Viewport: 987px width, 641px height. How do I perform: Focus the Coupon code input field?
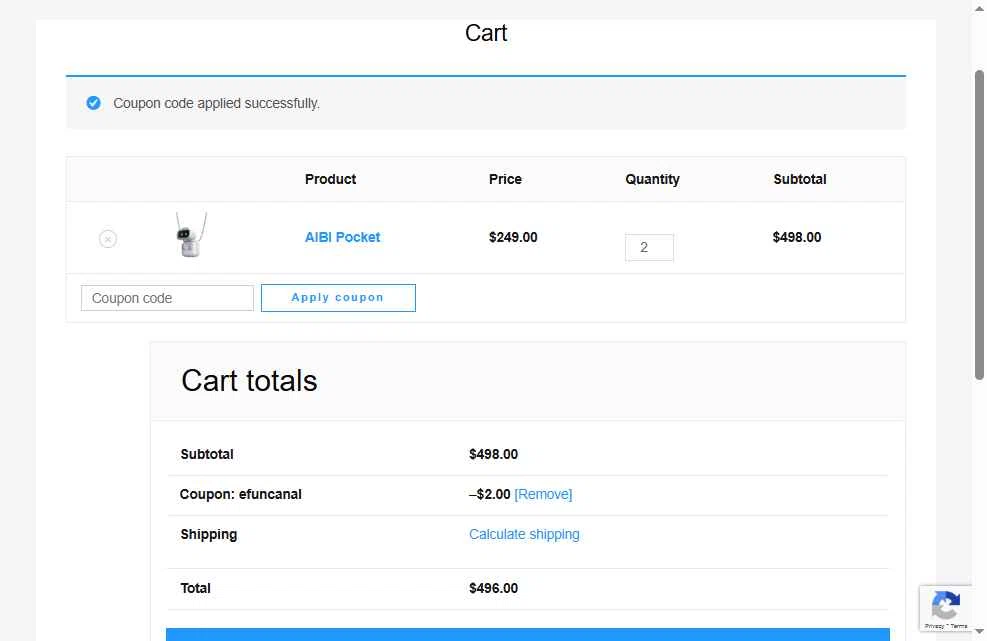click(x=167, y=298)
